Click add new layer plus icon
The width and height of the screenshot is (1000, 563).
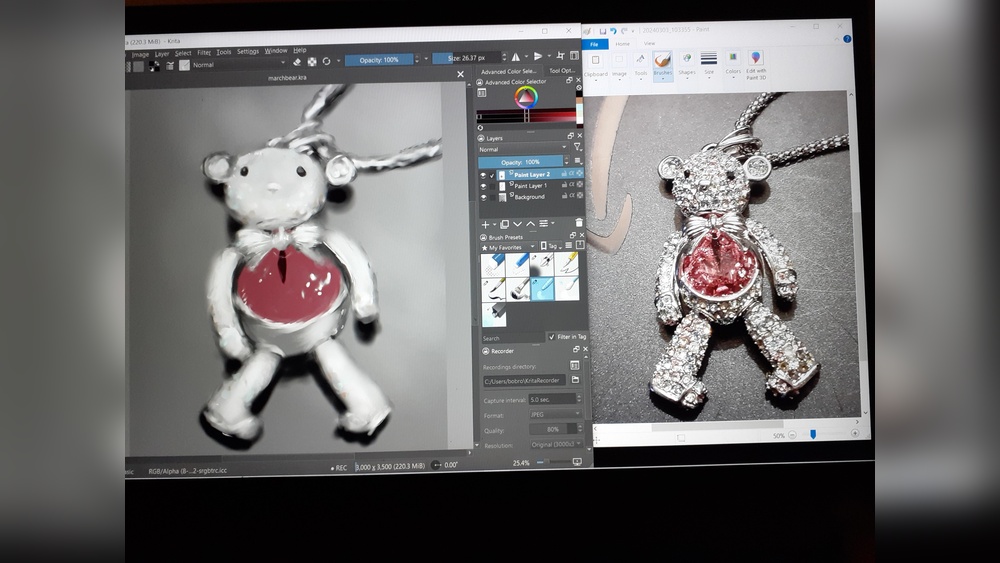point(485,224)
